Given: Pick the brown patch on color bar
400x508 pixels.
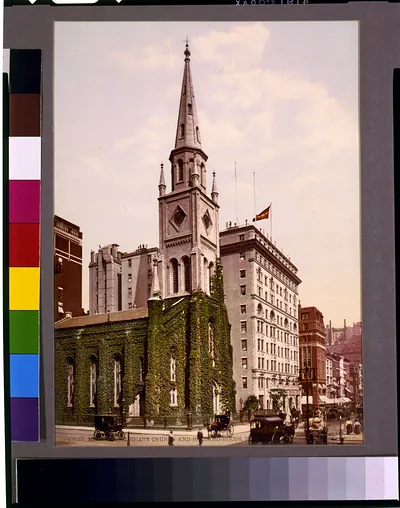Looking at the screenshot, I should [x=25, y=115].
